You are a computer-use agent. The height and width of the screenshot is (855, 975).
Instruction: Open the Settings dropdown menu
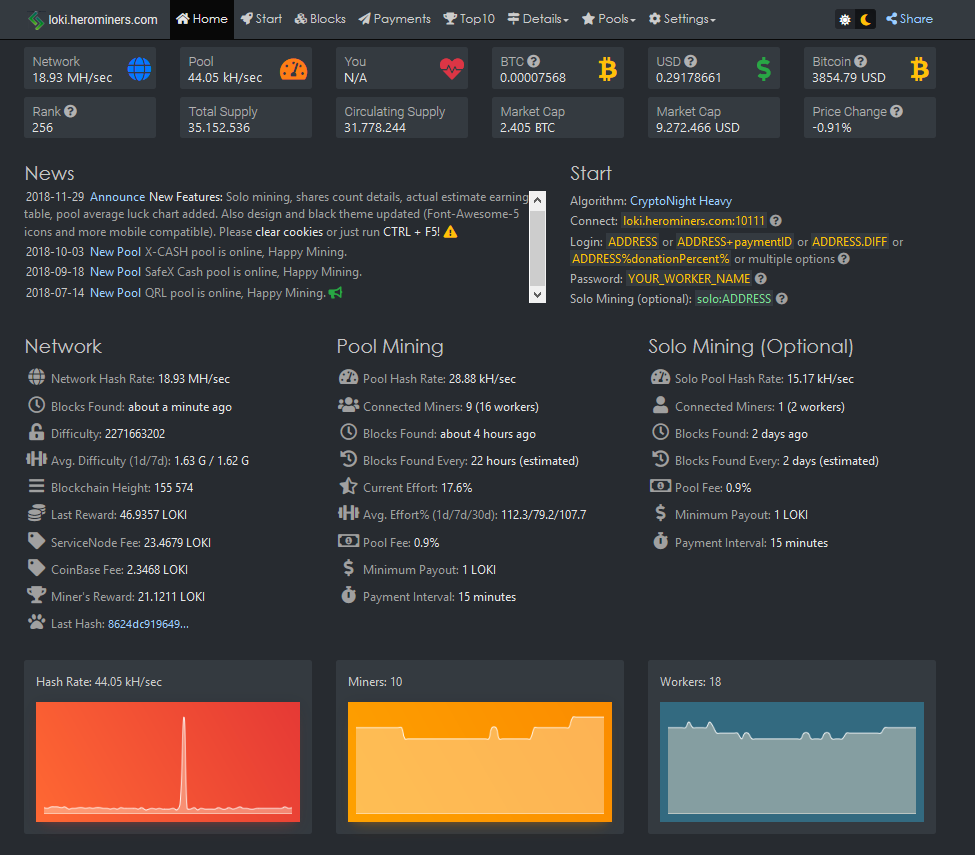[x=682, y=19]
